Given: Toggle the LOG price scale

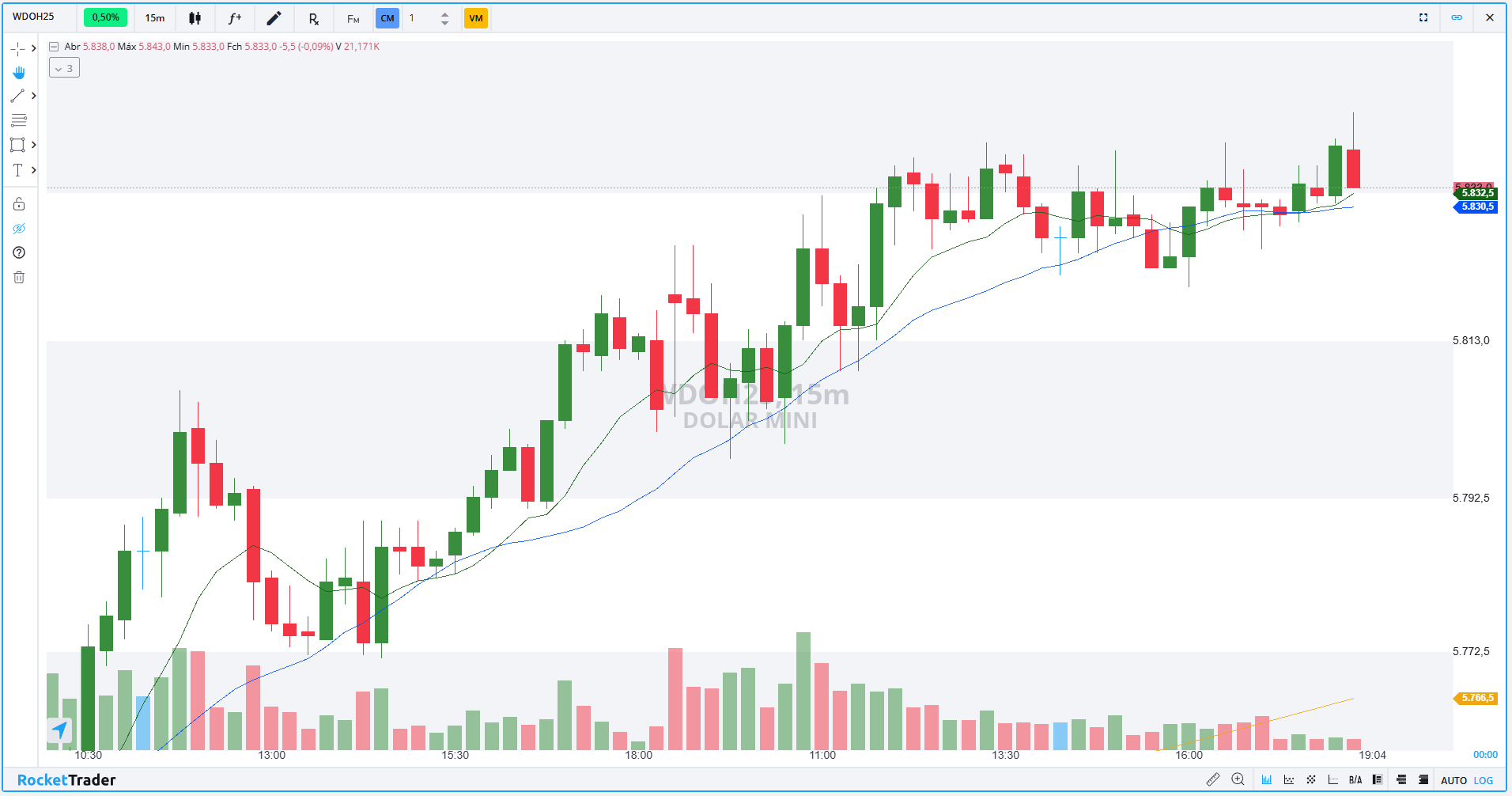Looking at the screenshot, I should pyautogui.click(x=1484, y=781).
